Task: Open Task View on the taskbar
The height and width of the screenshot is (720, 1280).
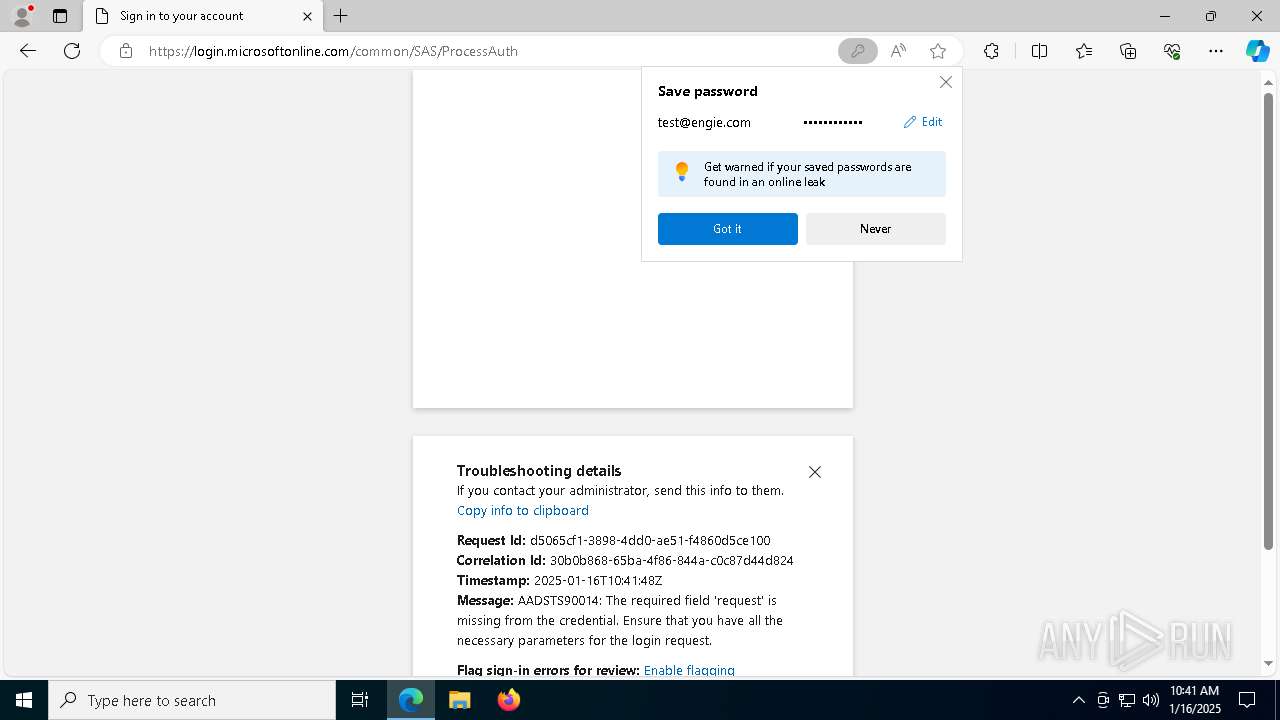Action: pos(360,700)
